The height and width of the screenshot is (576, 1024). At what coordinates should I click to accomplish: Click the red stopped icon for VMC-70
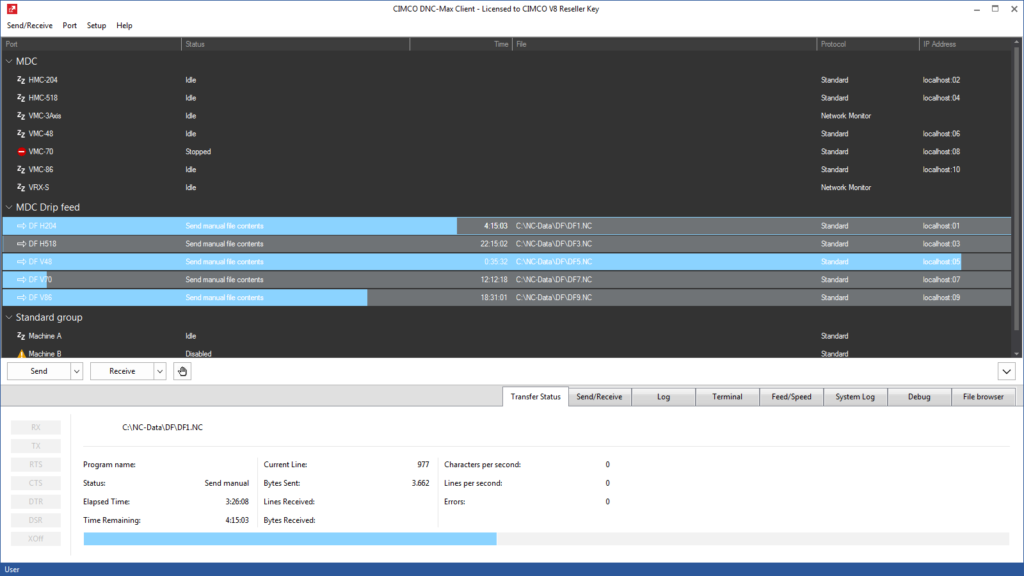pyautogui.click(x=21, y=152)
